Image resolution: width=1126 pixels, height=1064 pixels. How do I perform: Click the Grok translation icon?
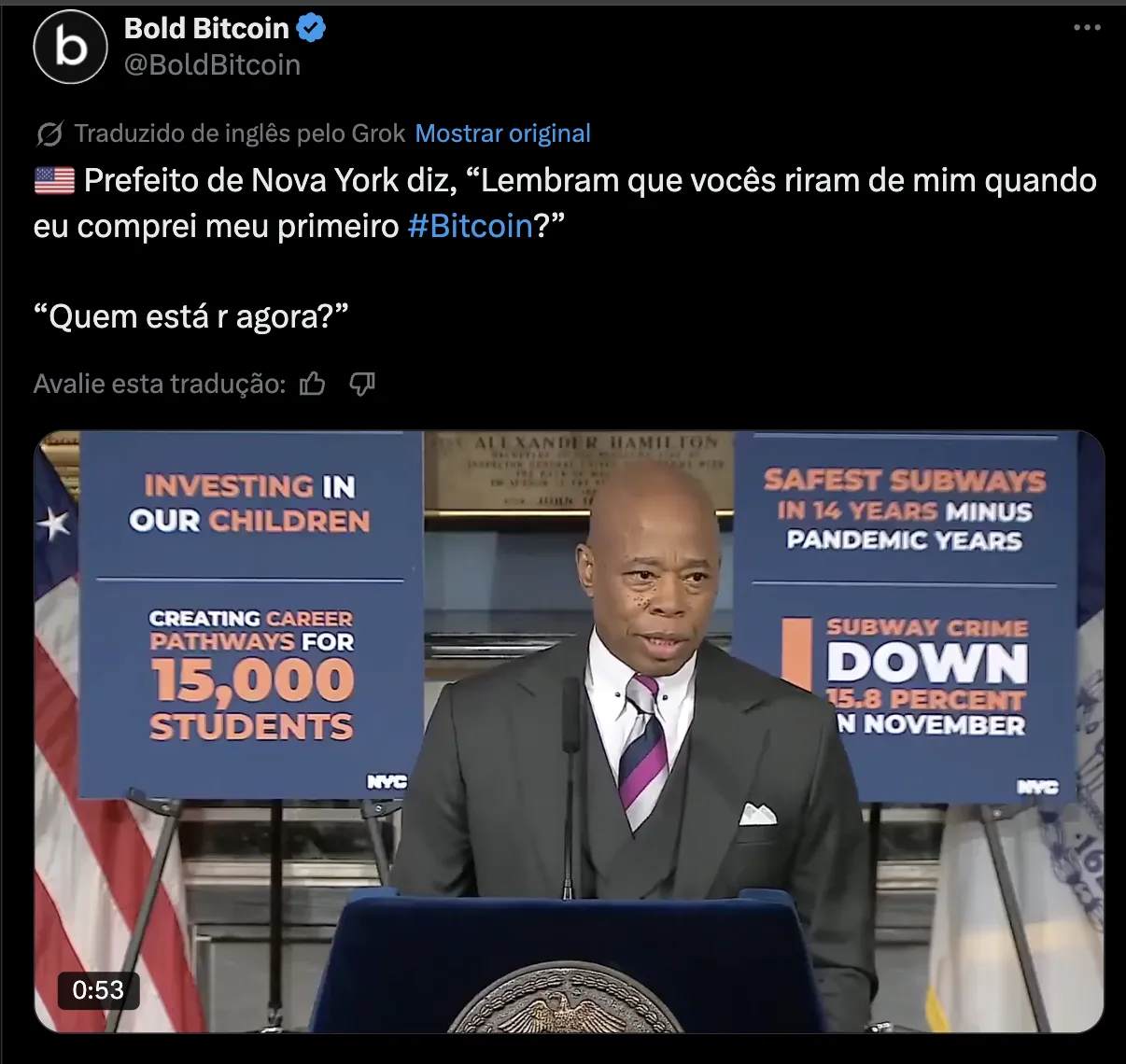[49, 134]
